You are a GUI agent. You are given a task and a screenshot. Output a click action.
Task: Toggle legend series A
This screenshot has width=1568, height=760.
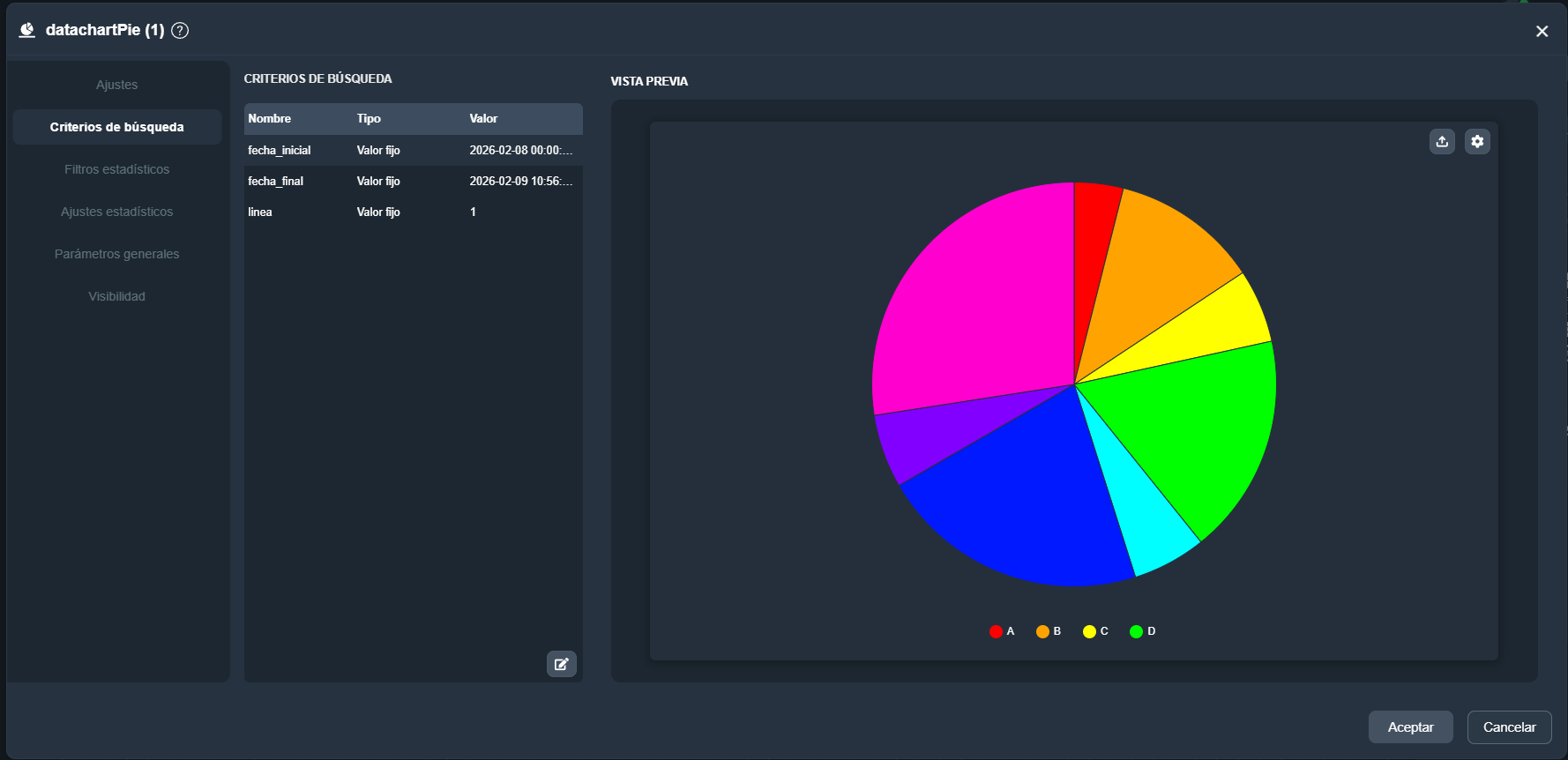[x=1002, y=631]
